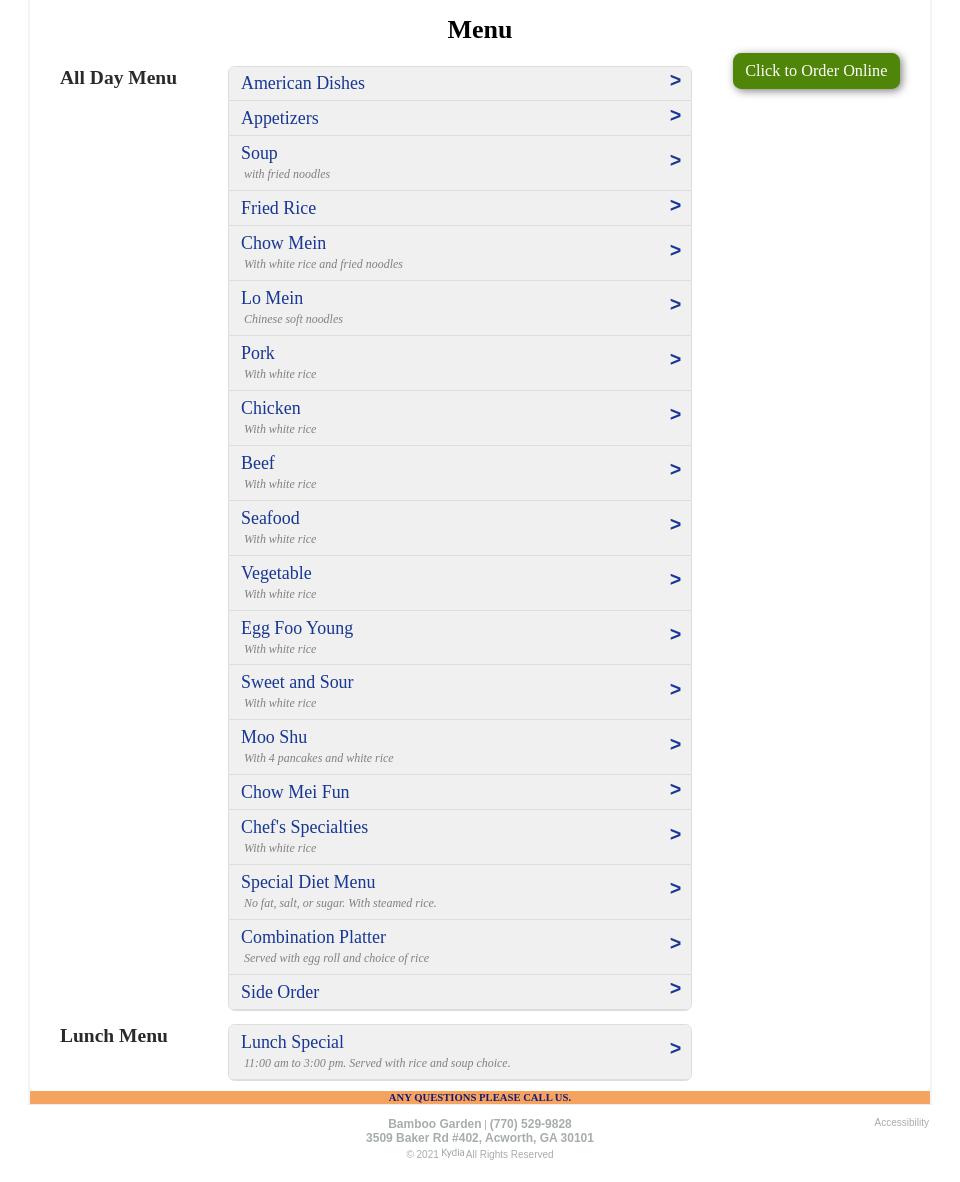Viewport: 960px width, 1182px height.
Task: Expand the Beef section arrow
Action: click(675, 470)
